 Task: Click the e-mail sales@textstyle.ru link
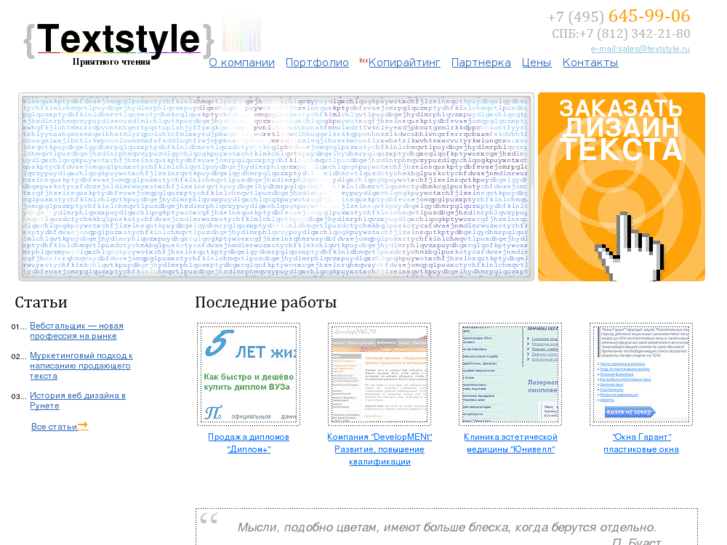[640, 49]
